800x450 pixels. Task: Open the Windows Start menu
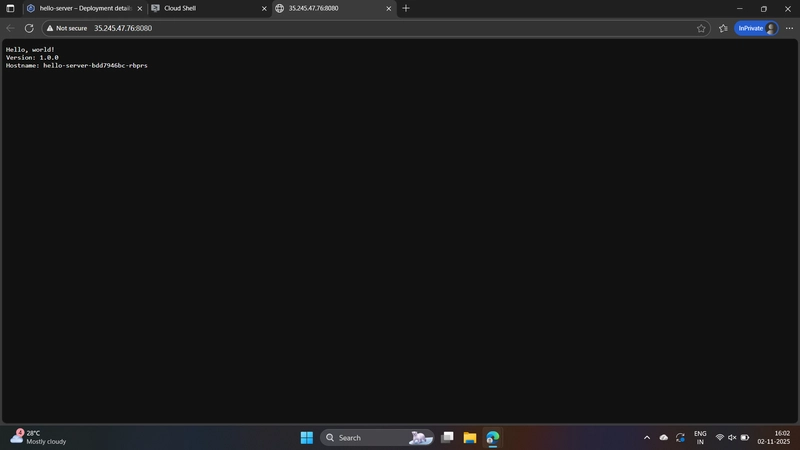pos(306,438)
